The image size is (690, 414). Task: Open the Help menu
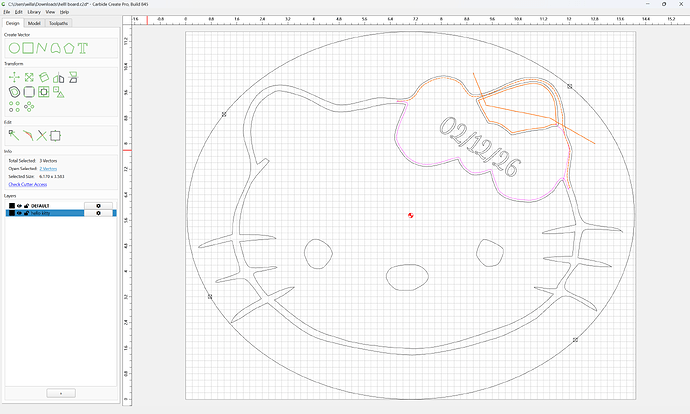64,12
